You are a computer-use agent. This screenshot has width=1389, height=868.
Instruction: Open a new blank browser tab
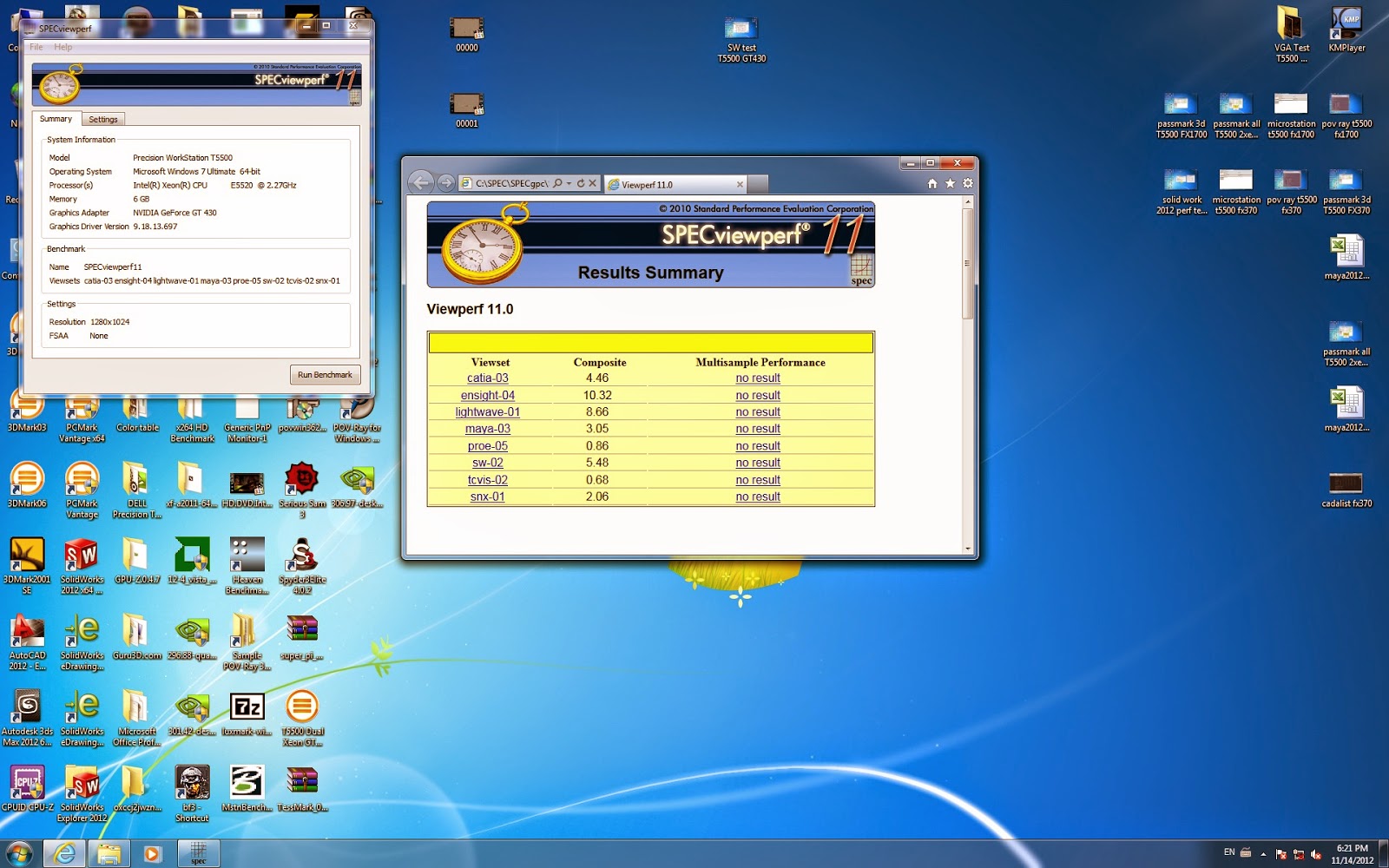click(x=758, y=184)
